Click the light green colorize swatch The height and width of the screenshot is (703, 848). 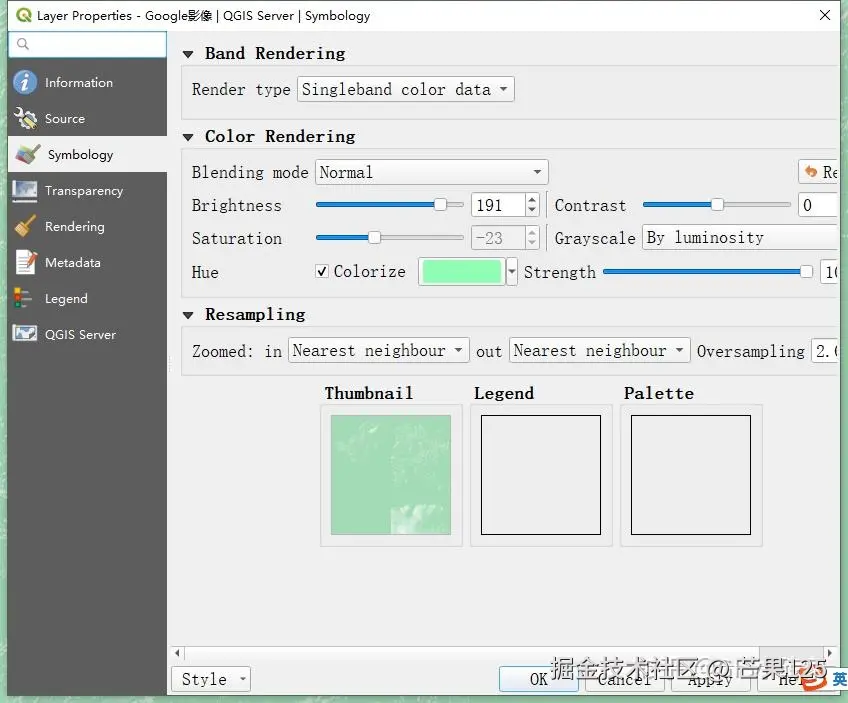461,271
